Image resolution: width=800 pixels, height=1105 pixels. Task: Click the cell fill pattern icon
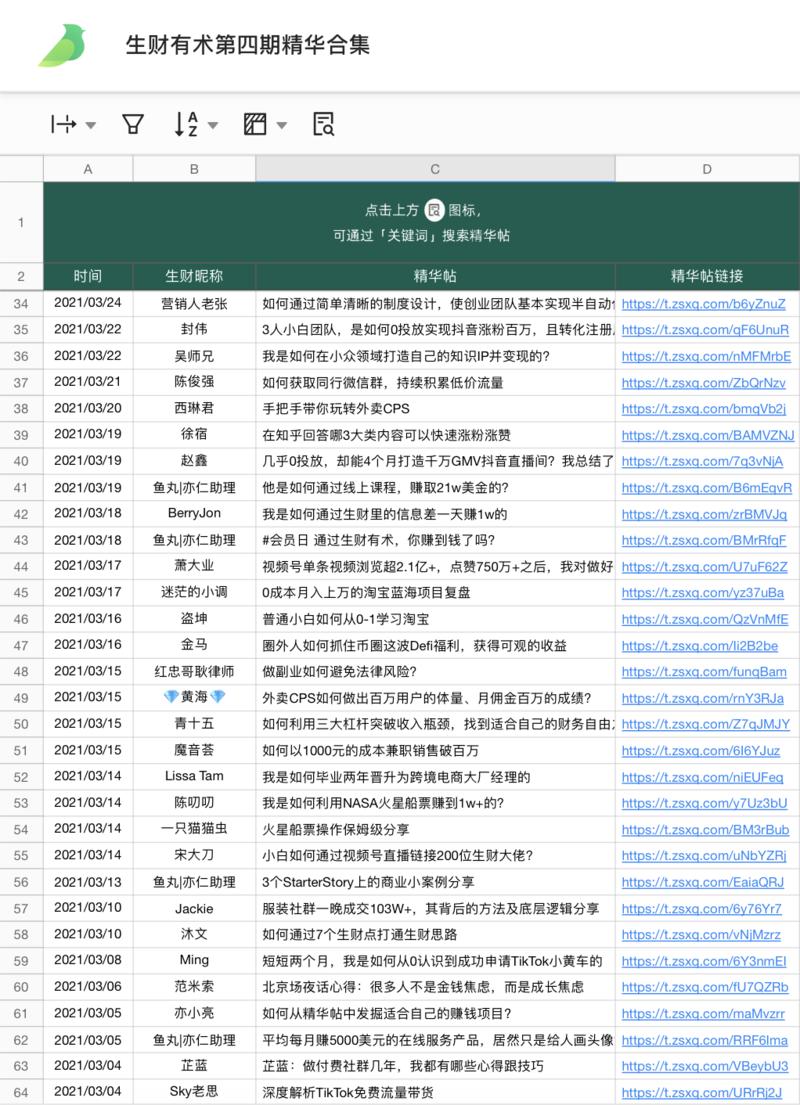[x=256, y=123]
